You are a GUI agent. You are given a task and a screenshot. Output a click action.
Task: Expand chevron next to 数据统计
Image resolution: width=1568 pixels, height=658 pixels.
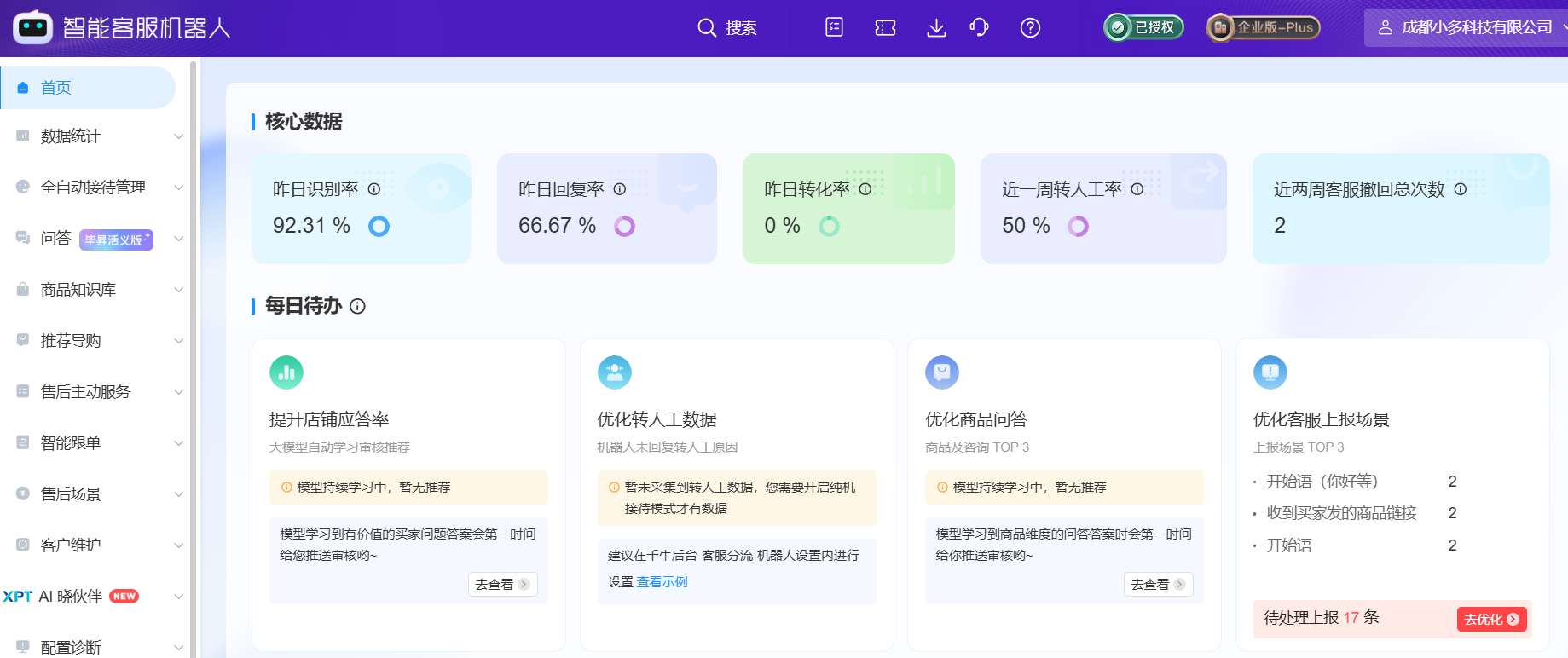click(x=178, y=136)
